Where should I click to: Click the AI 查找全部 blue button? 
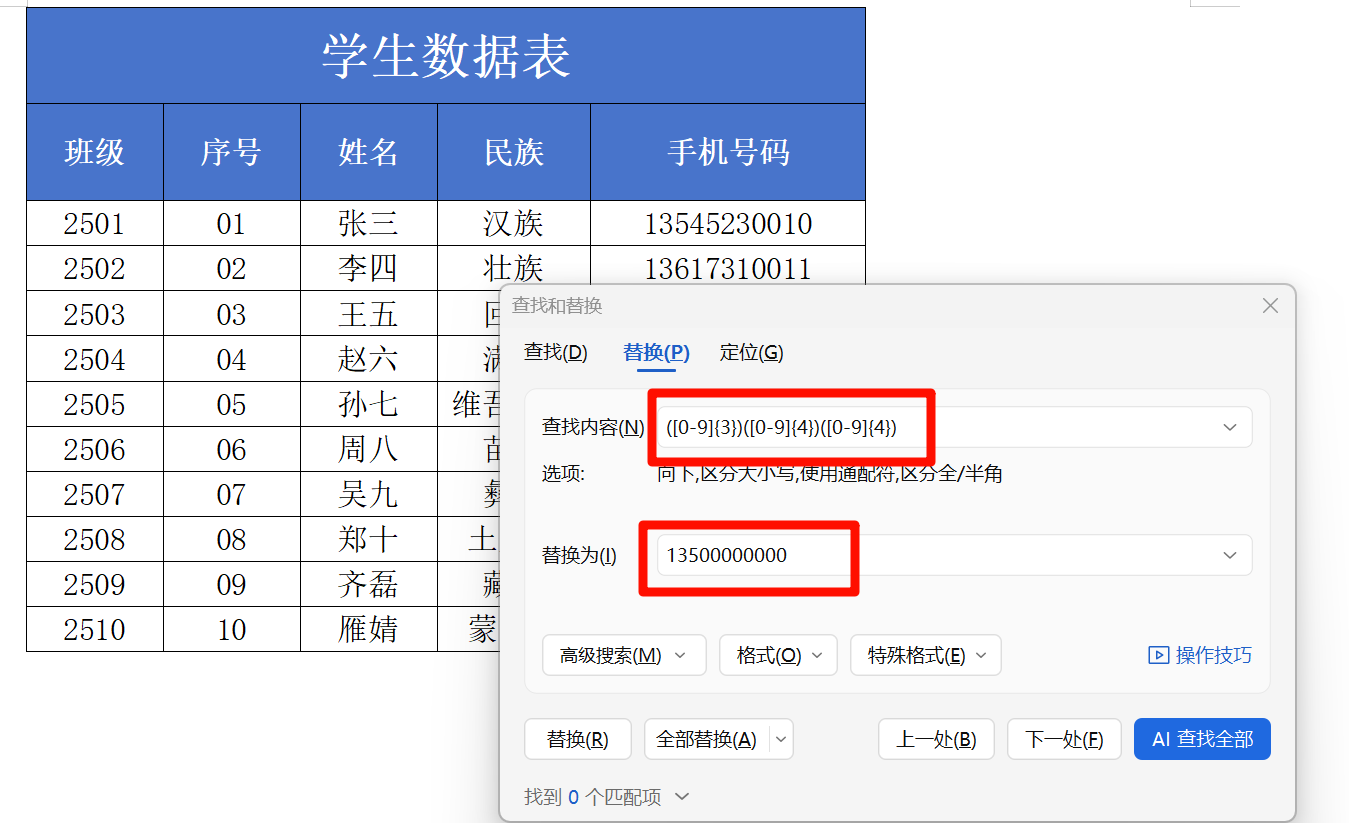point(1202,739)
